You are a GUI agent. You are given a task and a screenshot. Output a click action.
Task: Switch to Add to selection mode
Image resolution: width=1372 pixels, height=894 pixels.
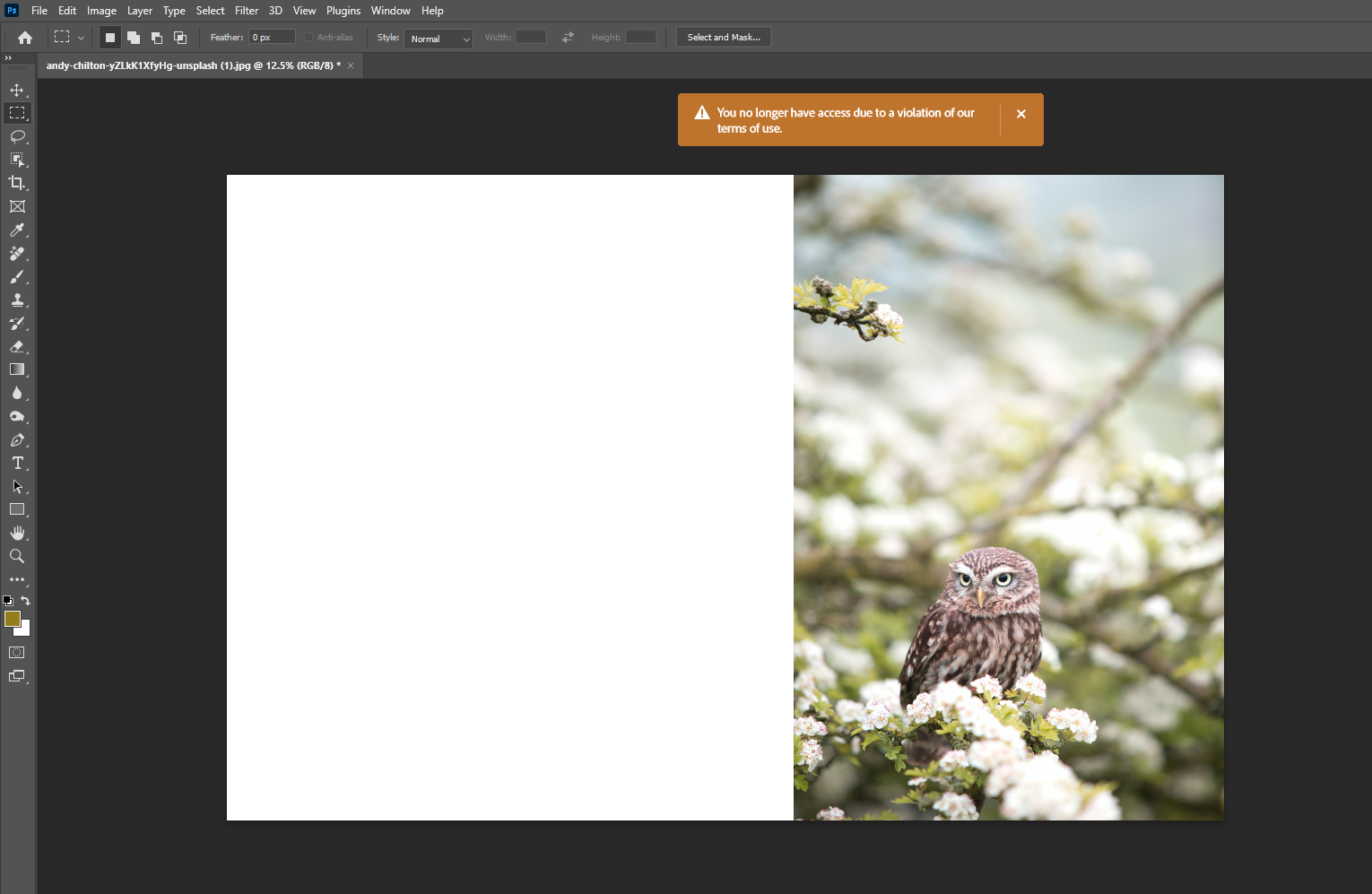[133, 37]
